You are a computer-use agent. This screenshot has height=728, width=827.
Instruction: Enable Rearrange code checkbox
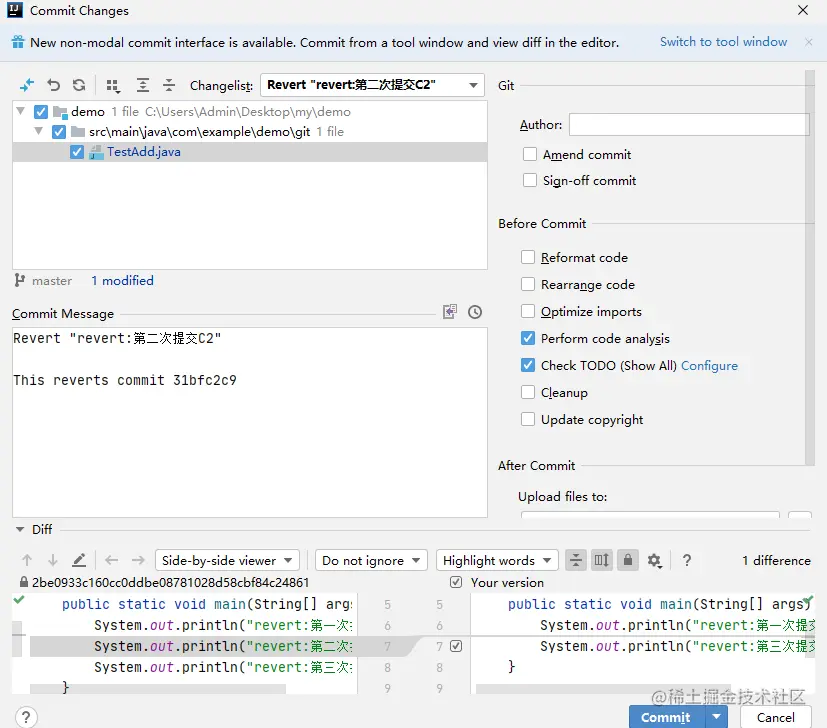pos(528,284)
